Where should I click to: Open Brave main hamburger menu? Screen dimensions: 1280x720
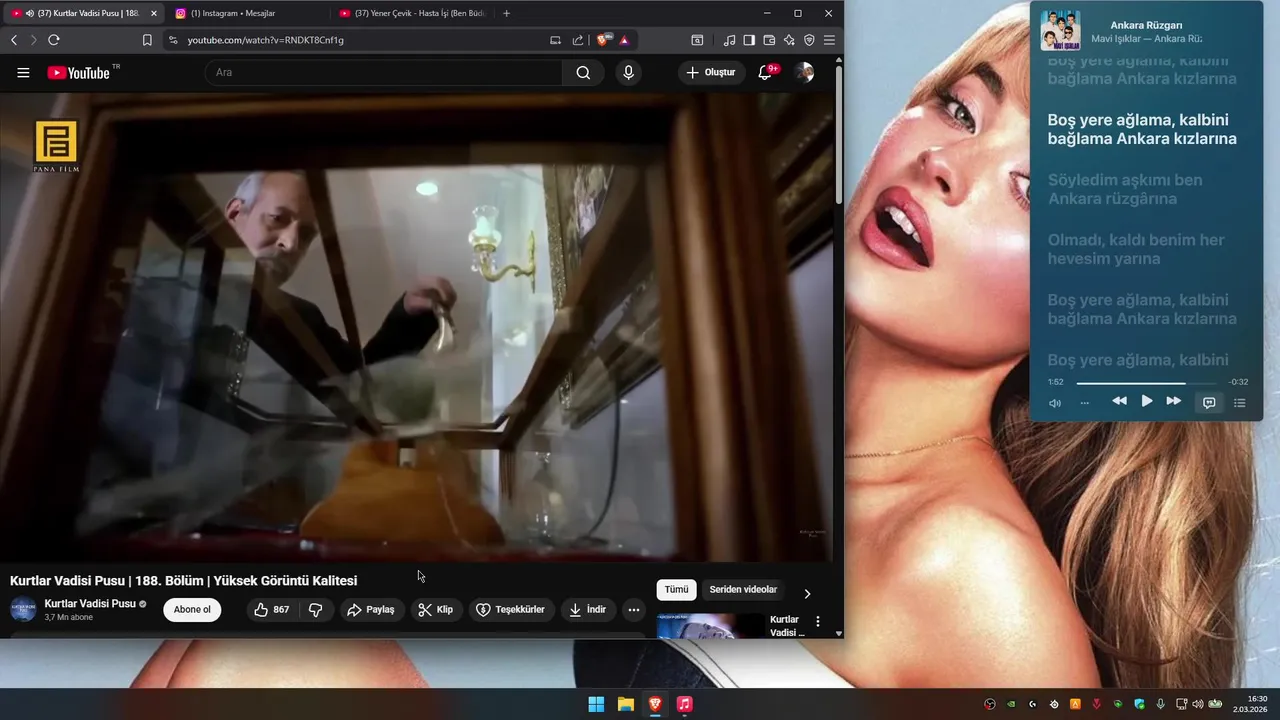[829, 40]
